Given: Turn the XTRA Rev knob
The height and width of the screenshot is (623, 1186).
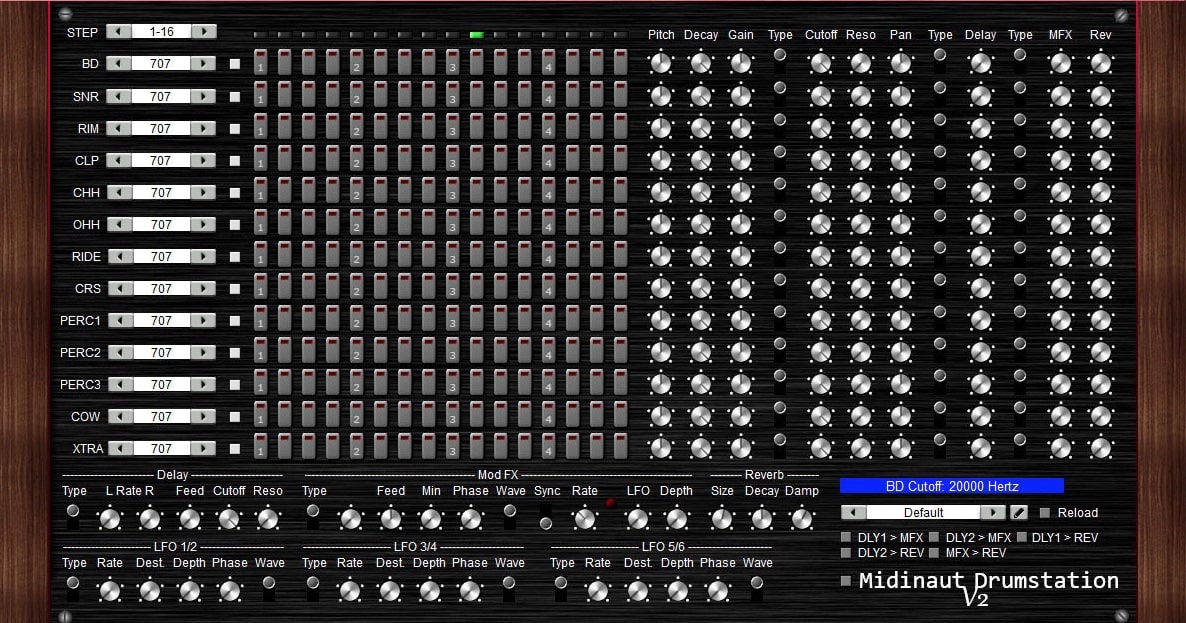Looking at the screenshot, I should (1100, 448).
